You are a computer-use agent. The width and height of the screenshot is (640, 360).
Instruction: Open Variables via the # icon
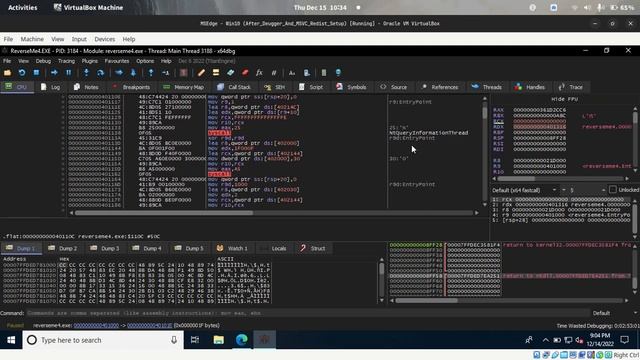click(x=274, y=73)
